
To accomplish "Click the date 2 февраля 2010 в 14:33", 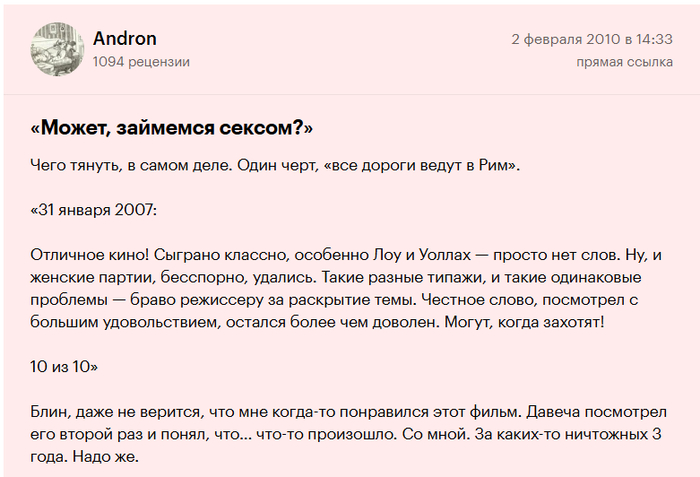I will tap(591, 40).
